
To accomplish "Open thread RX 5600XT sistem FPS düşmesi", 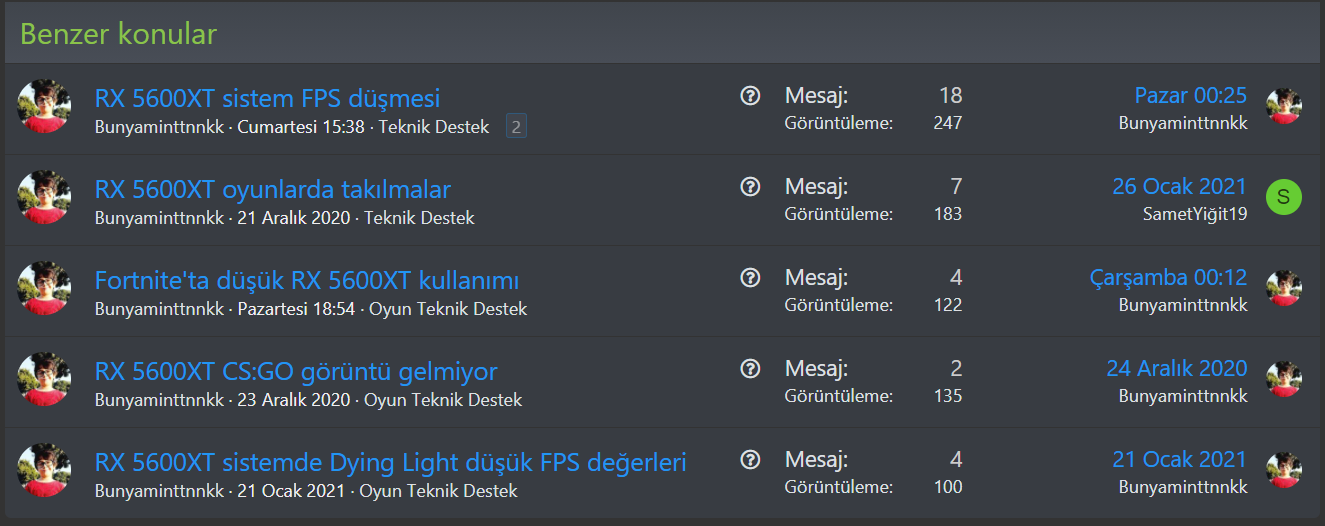I will click(x=267, y=98).
